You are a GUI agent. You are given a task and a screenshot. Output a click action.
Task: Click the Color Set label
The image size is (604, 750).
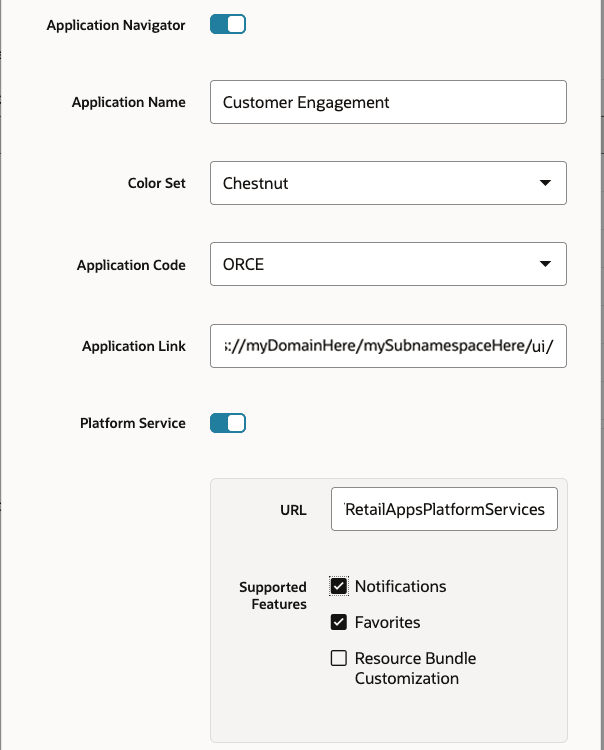tap(156, 183)
